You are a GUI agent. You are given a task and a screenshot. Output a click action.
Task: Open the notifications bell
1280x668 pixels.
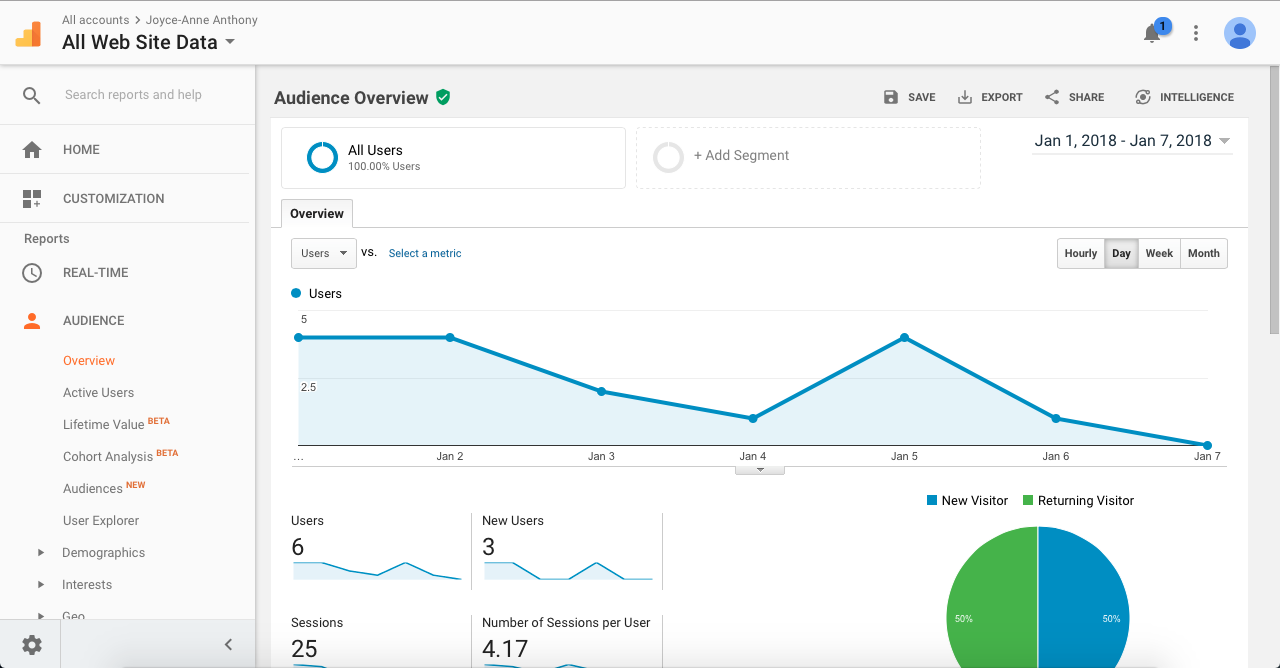click(1152, 33)
